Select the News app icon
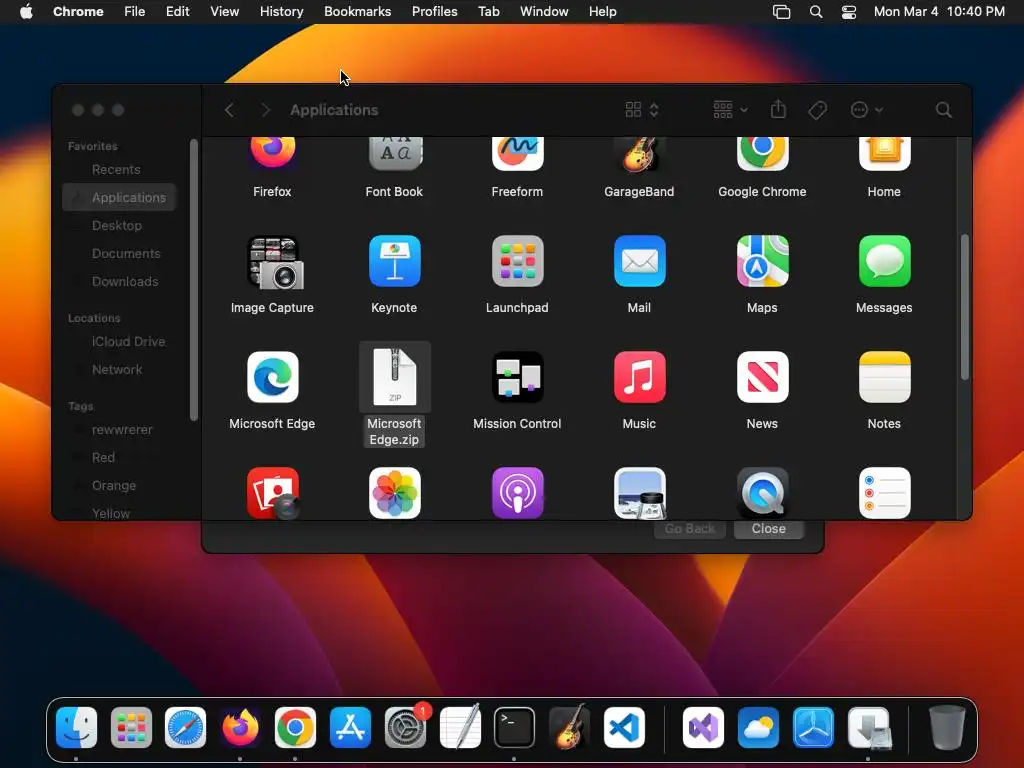This screenshot has width=1024, height=768. click(762, 377)
